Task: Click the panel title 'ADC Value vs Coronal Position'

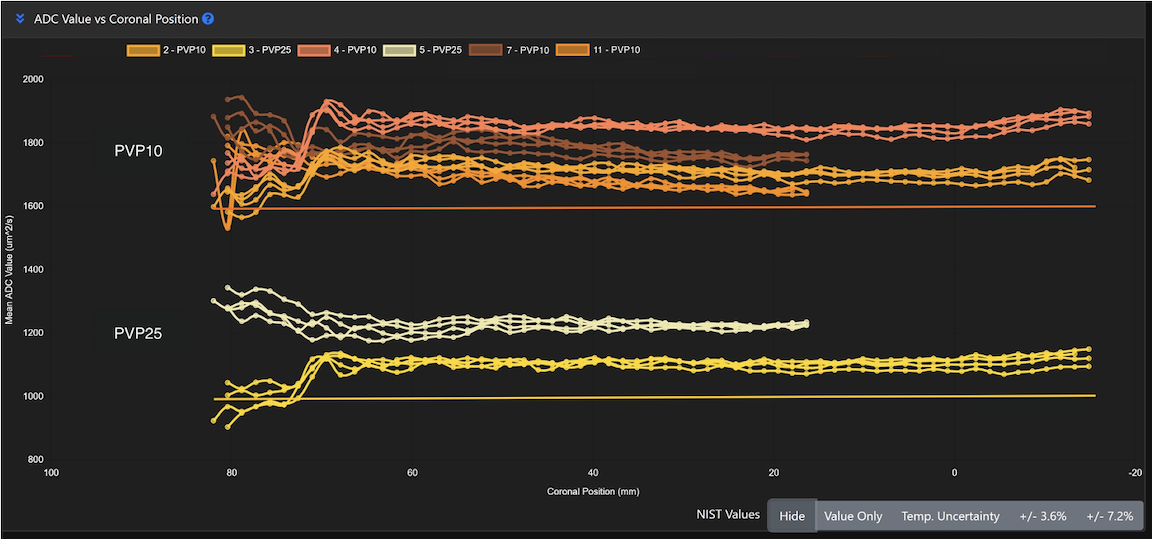Action: point(116,19)
